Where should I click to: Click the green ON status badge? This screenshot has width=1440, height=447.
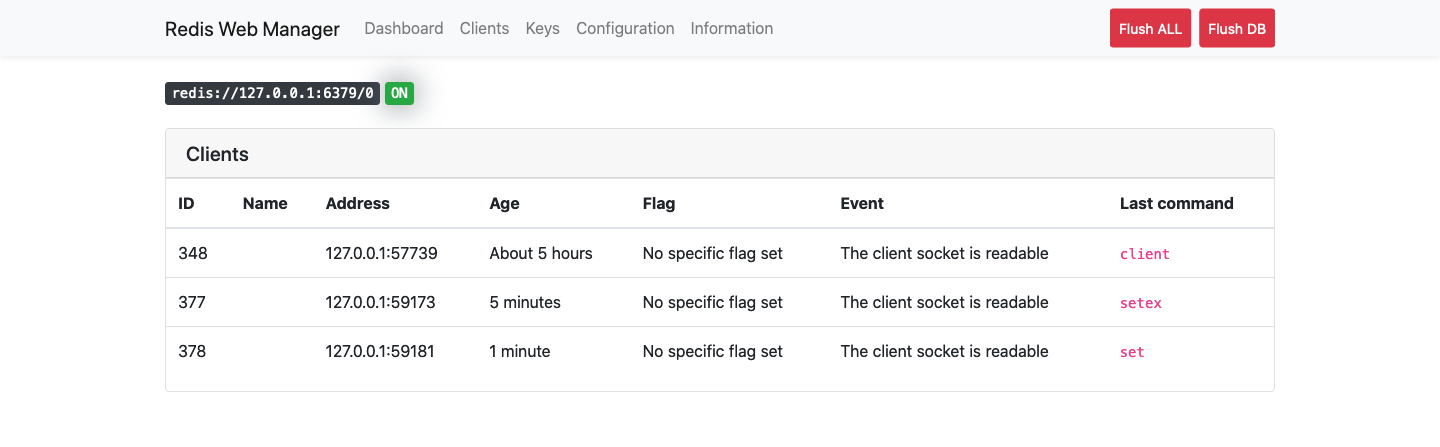click(x=399, y=94)
